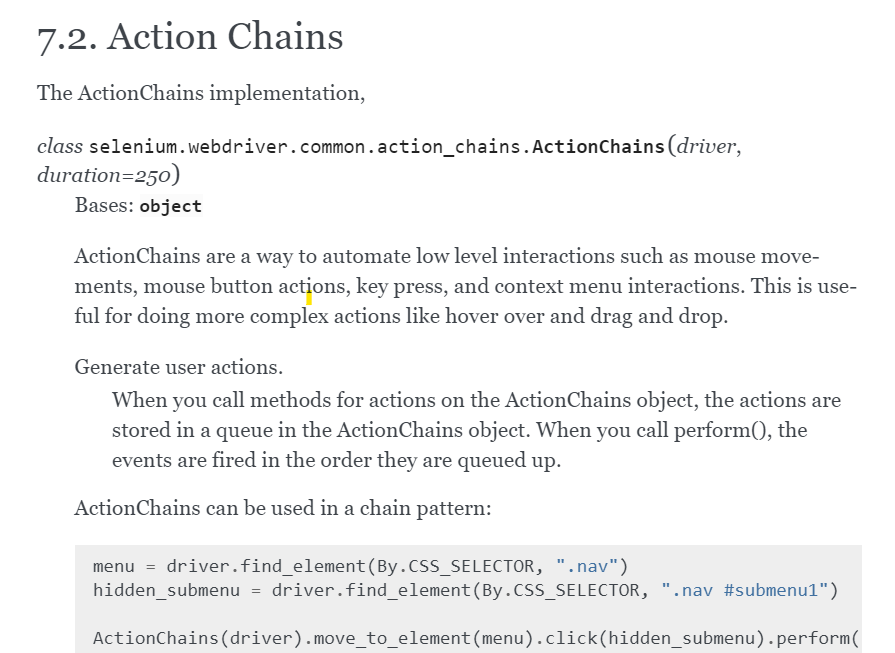895x653 pixels.
Task: Click "The ActionChains implementation," sentence
Action: click(201, 93)
